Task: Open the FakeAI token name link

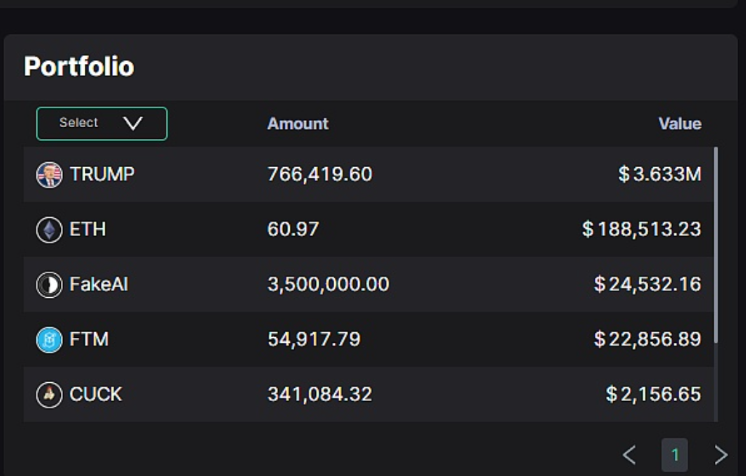Action: [x=98, y=284]
